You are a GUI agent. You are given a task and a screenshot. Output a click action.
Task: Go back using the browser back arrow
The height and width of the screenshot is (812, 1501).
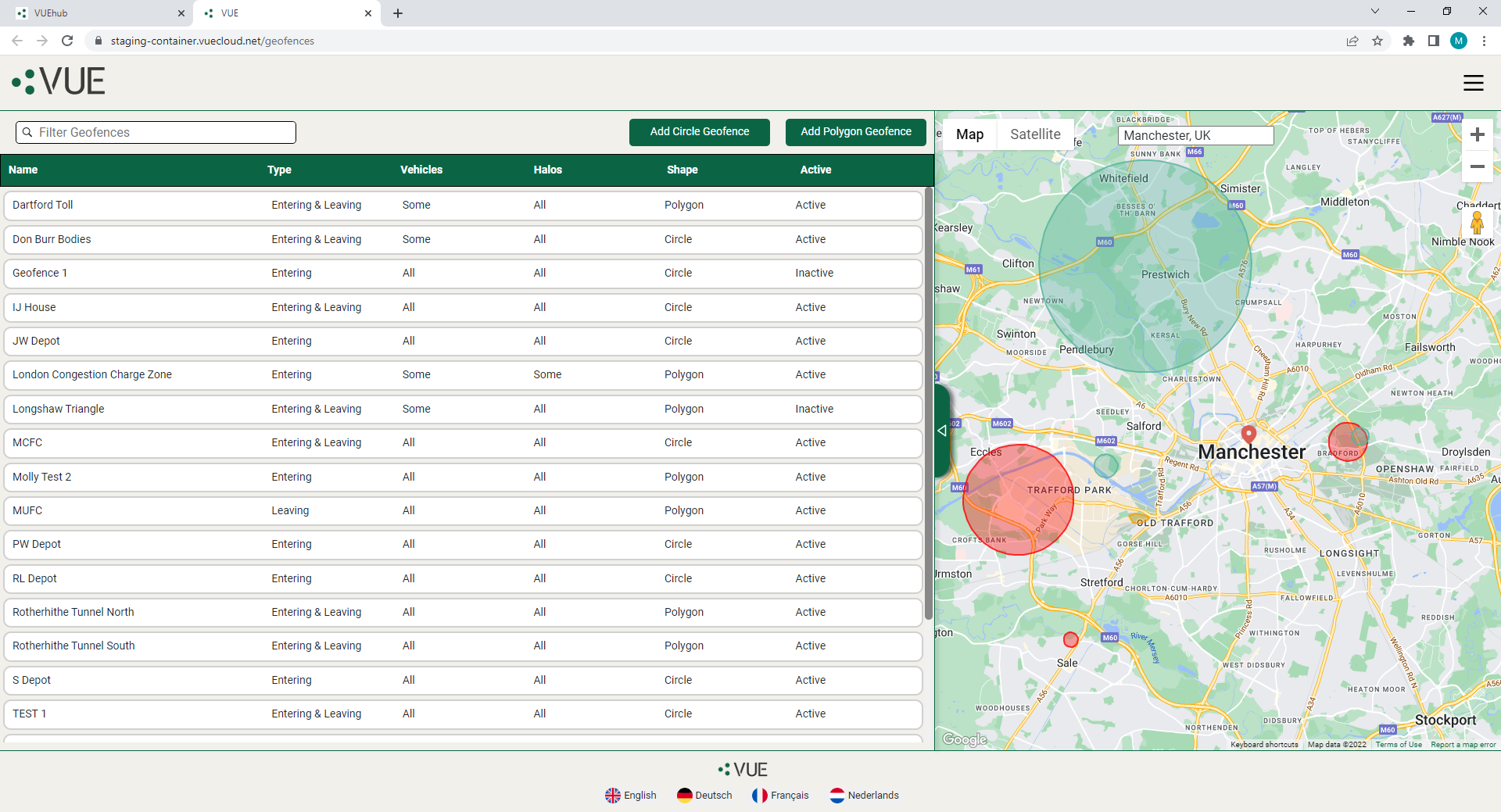(17, 41)
